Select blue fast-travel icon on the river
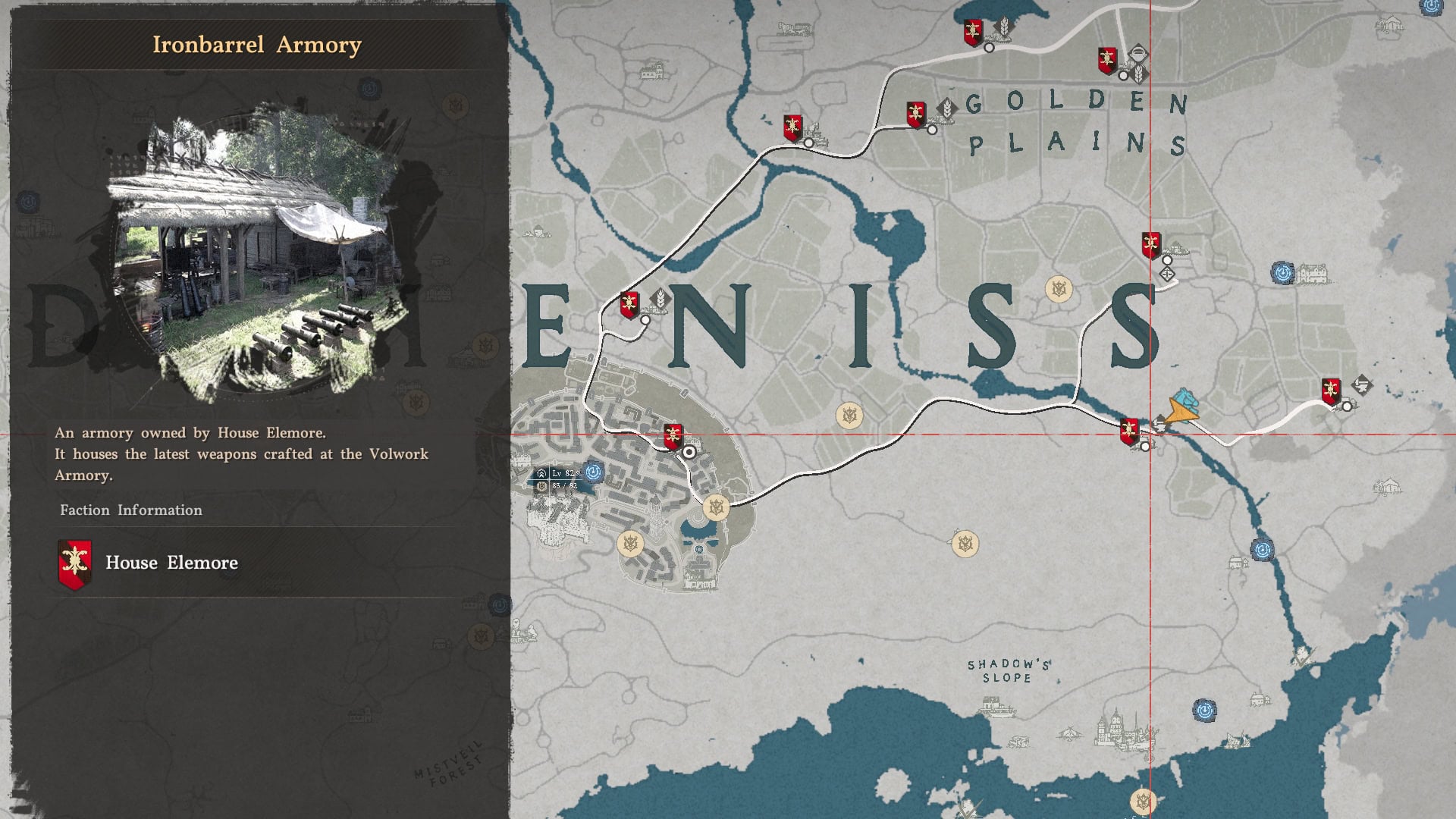The height and width of the screenshot is (819, 1456). point(1262,549)
